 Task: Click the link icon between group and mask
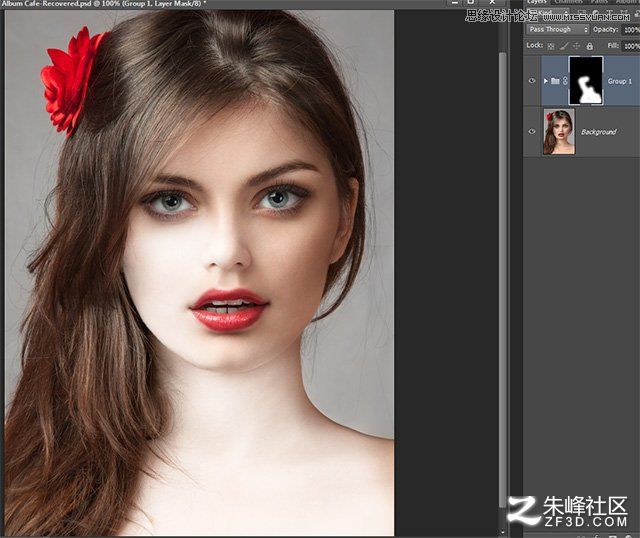click(x=565, y=81)
